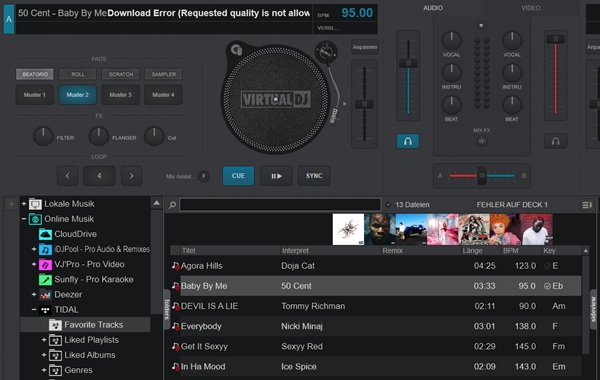Click the Liked Playlists folder icon
Image resolution: width=600 pixels, height=380 pixels.
point(55,340)
